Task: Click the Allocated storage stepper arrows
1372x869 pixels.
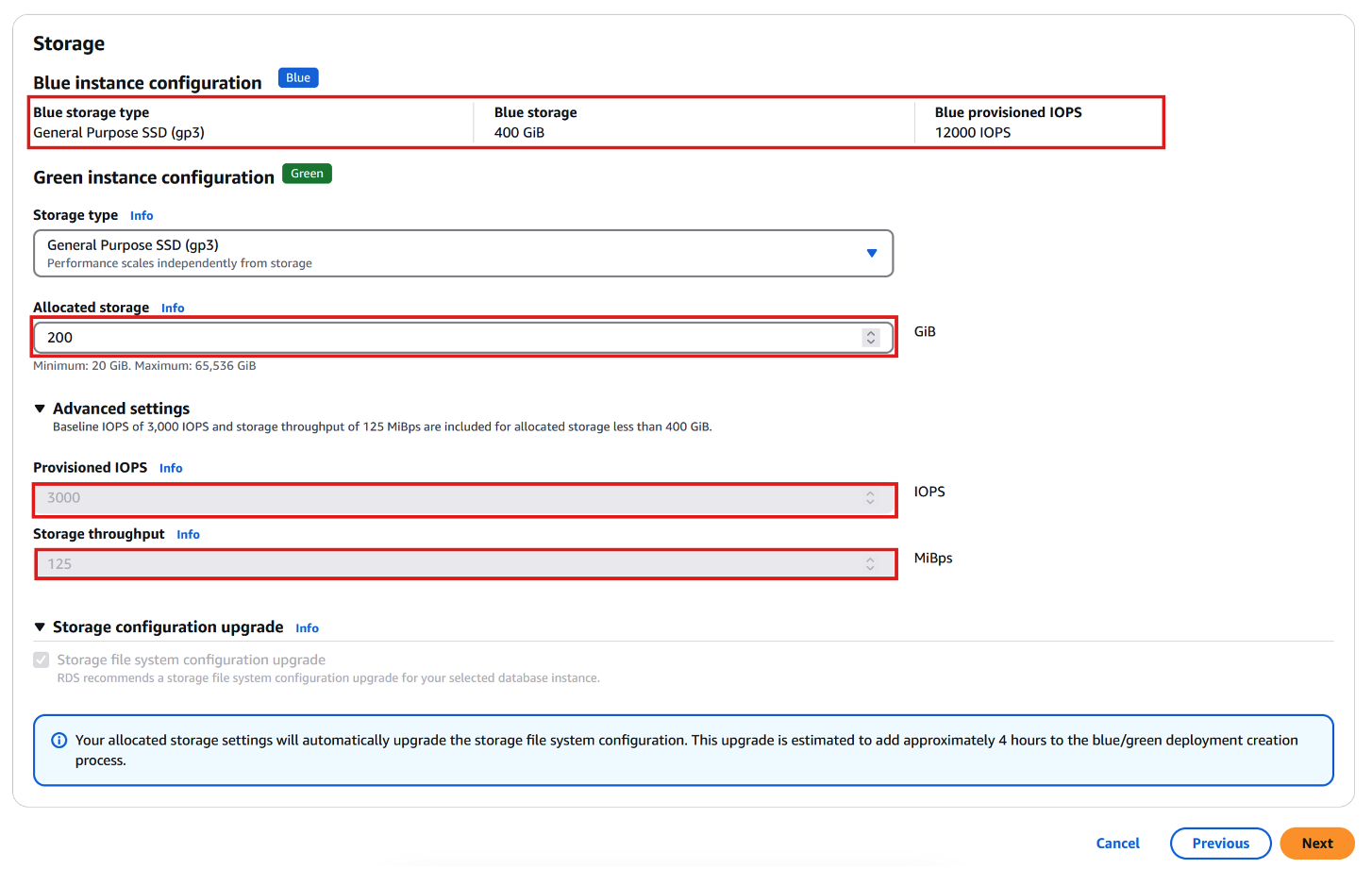Action: pos(871,338)
